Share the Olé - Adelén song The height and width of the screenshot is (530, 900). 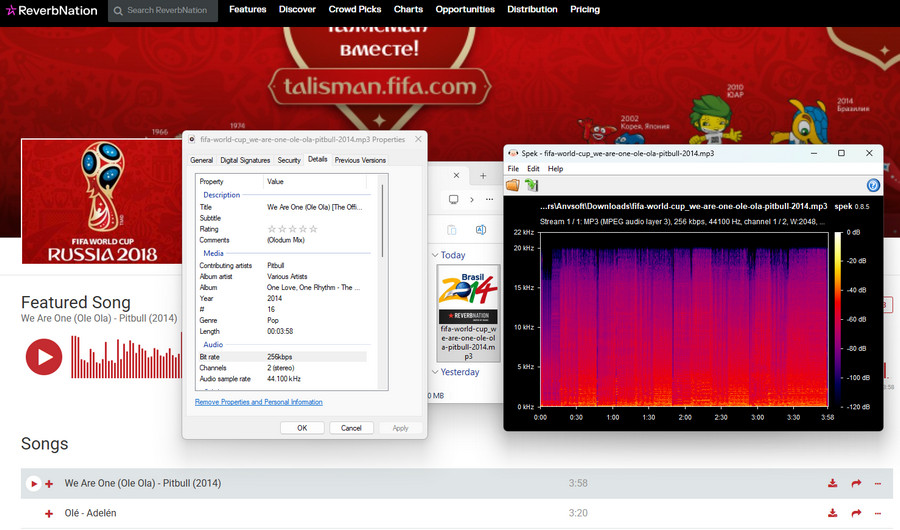(856, 513)
